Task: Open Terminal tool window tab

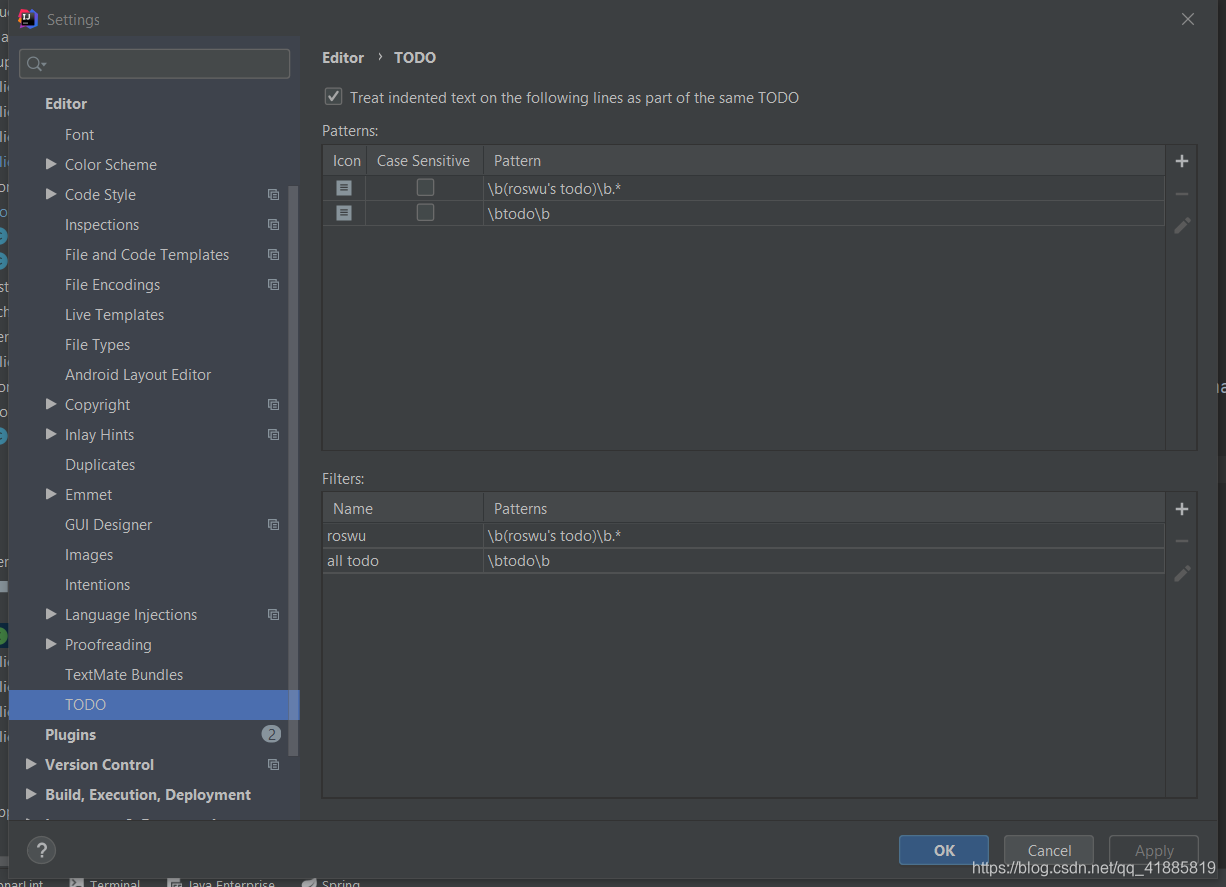Action: click(x=105, y=883)
